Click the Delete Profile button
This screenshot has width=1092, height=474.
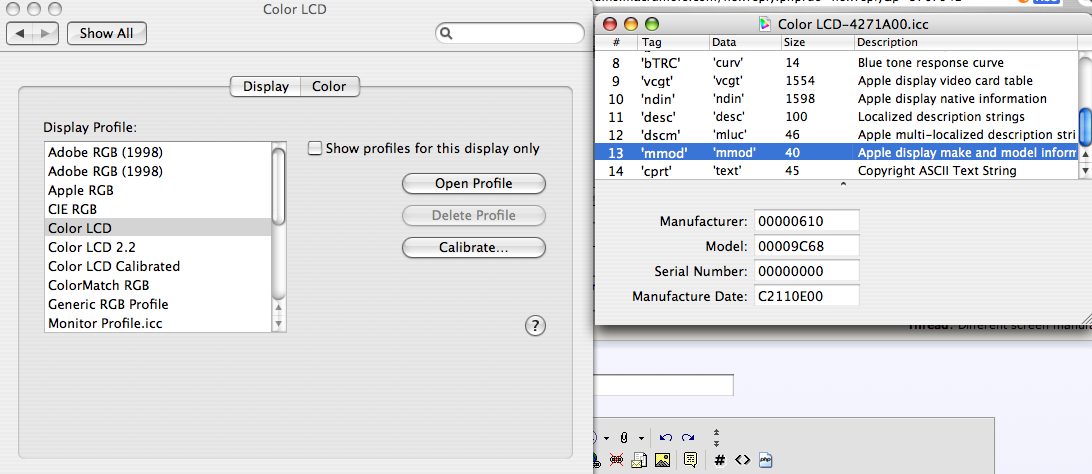474,215
